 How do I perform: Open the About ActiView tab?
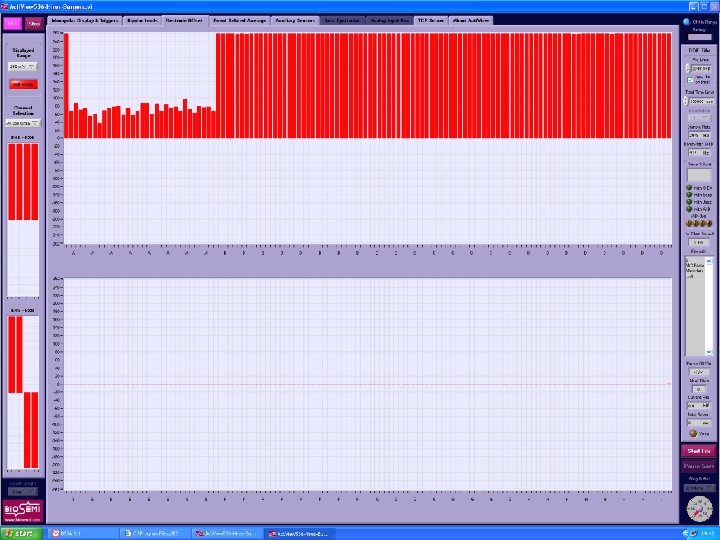coord(471,21)
